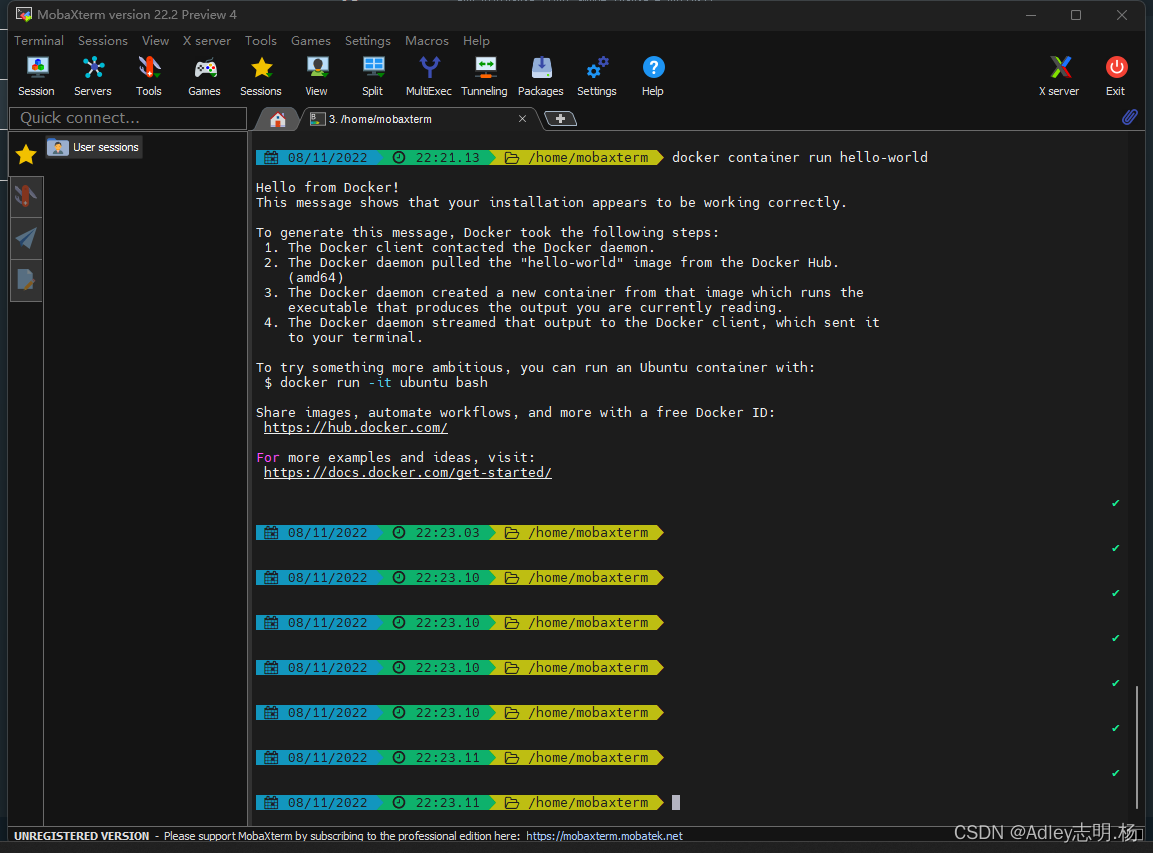Select the bottom edit-note sidebar icon
This screenshot has width=1153, height=853.
coord(26,280)
